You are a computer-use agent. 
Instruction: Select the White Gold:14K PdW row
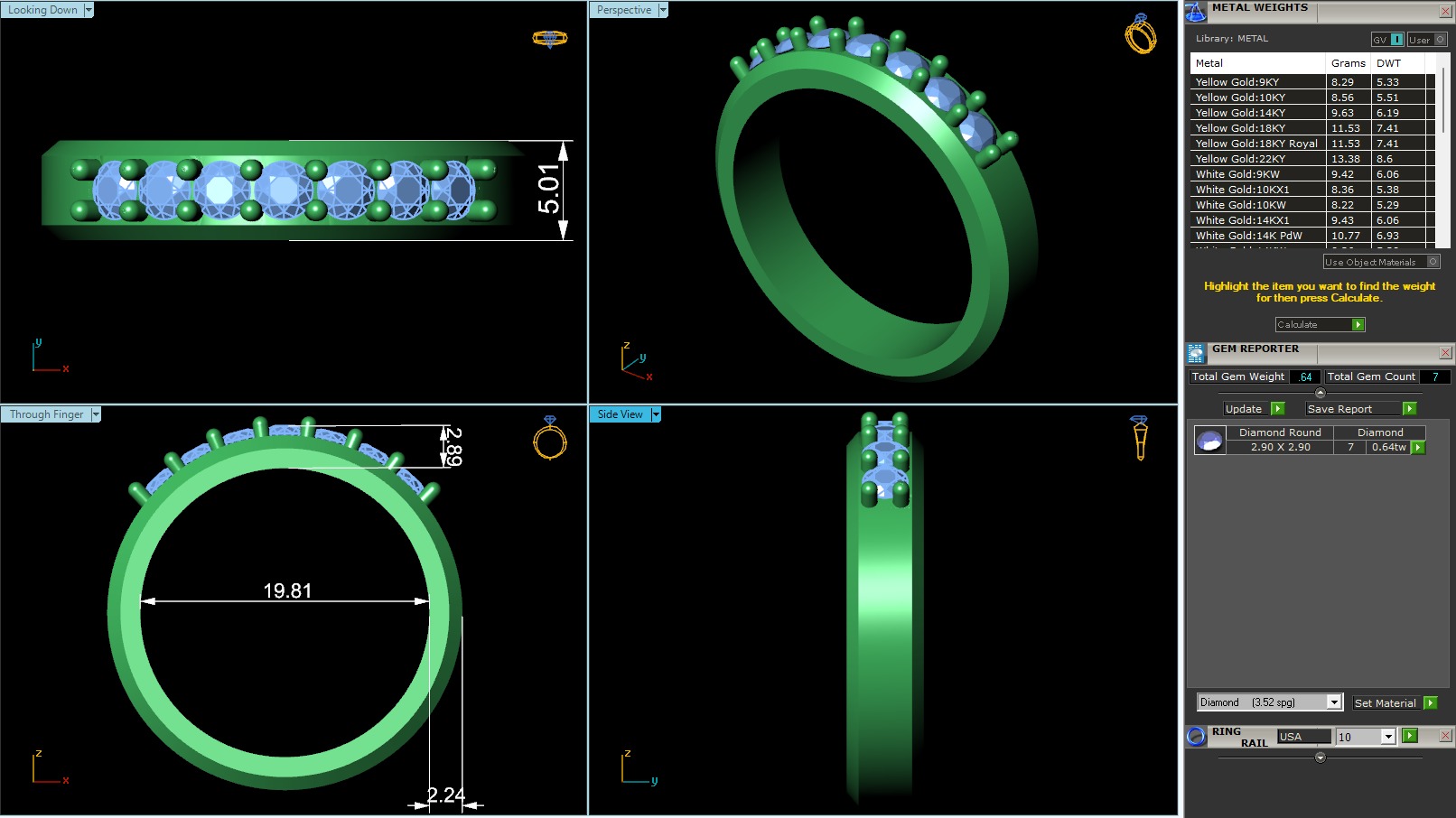(1312, 236)
